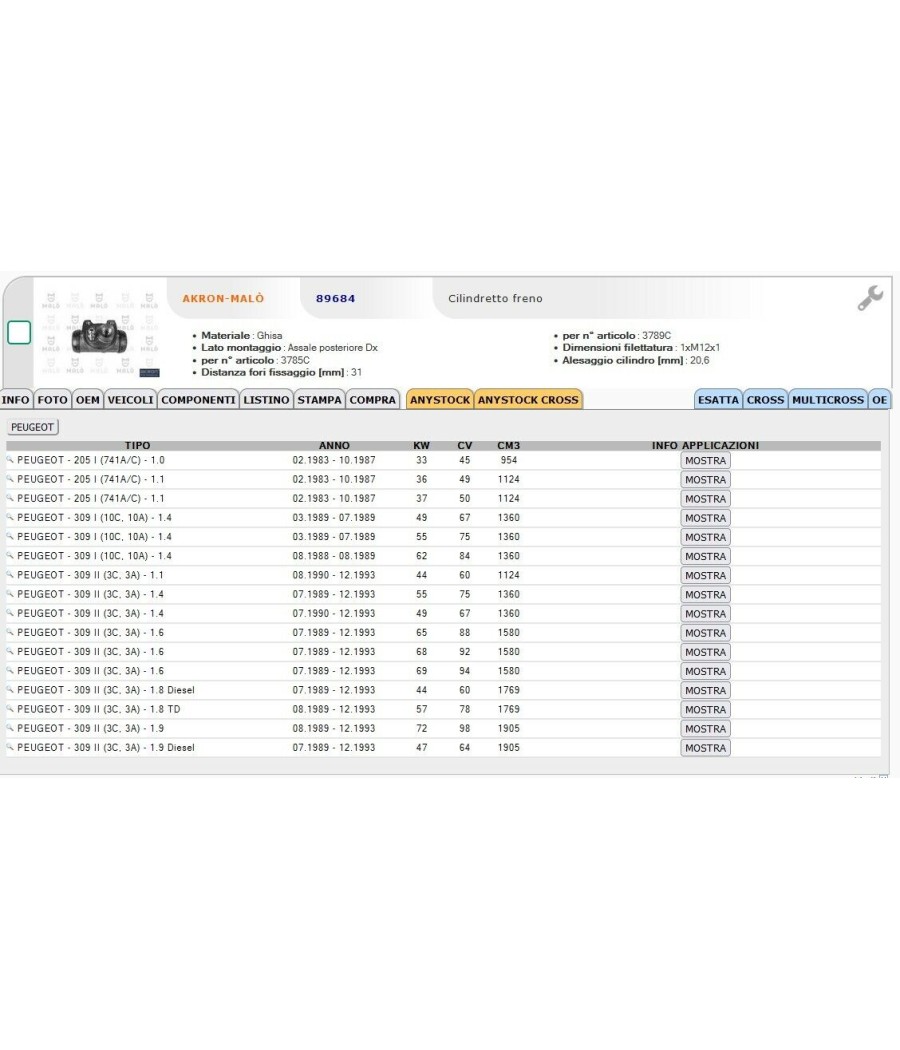
Task: Open the OEM tab
Action: 88,400
